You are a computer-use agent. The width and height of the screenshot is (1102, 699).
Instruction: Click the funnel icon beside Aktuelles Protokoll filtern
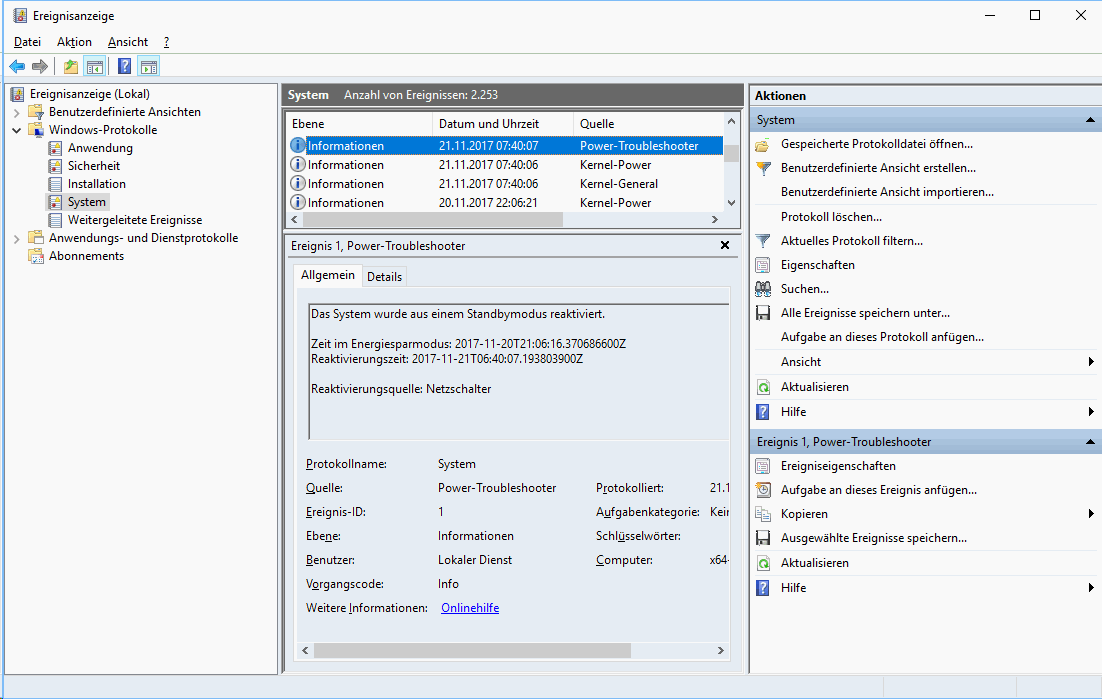763,242
